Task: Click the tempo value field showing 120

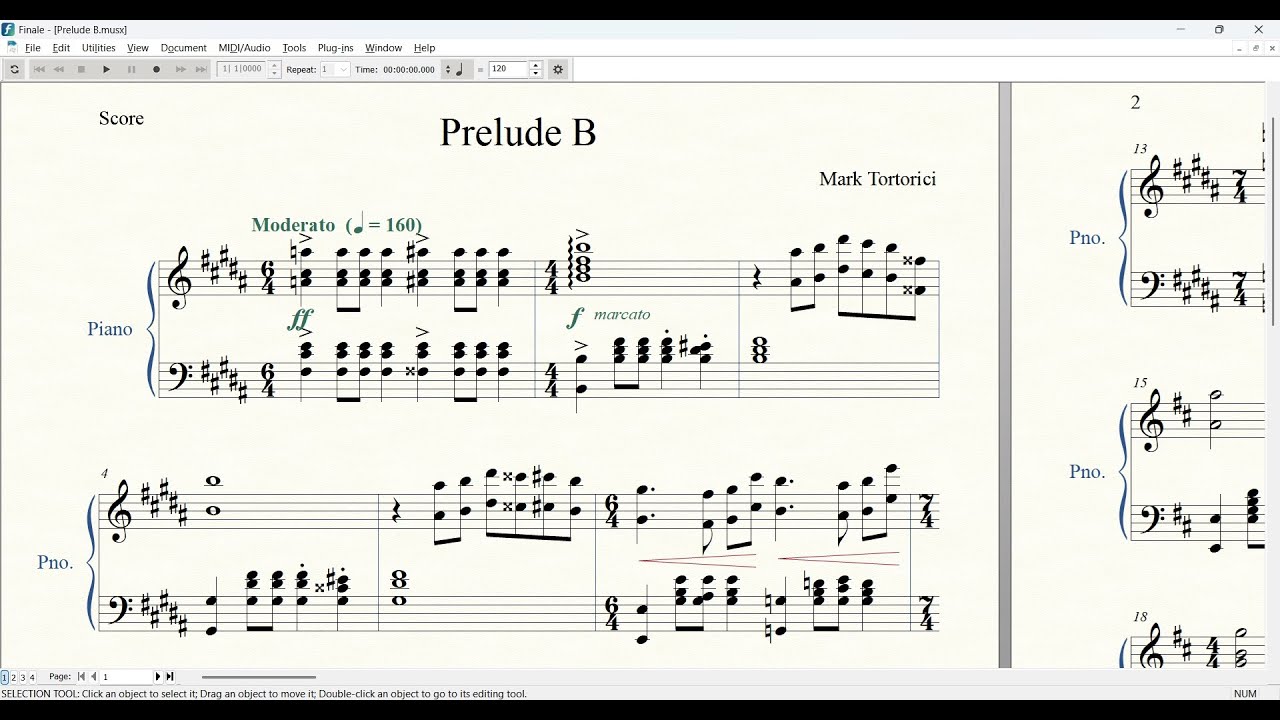Action: pos(509,69)
